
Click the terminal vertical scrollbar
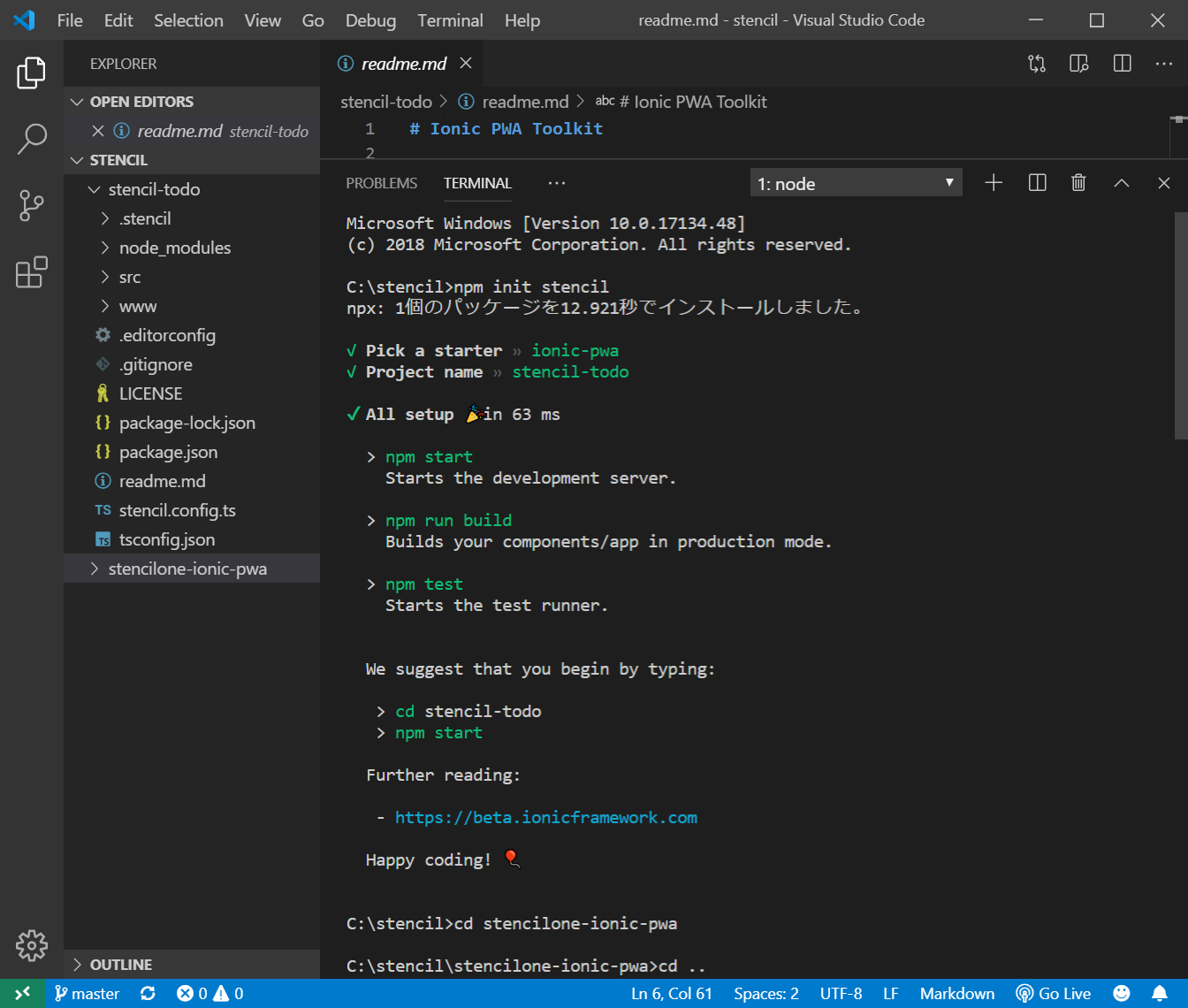pos(1180,327)
